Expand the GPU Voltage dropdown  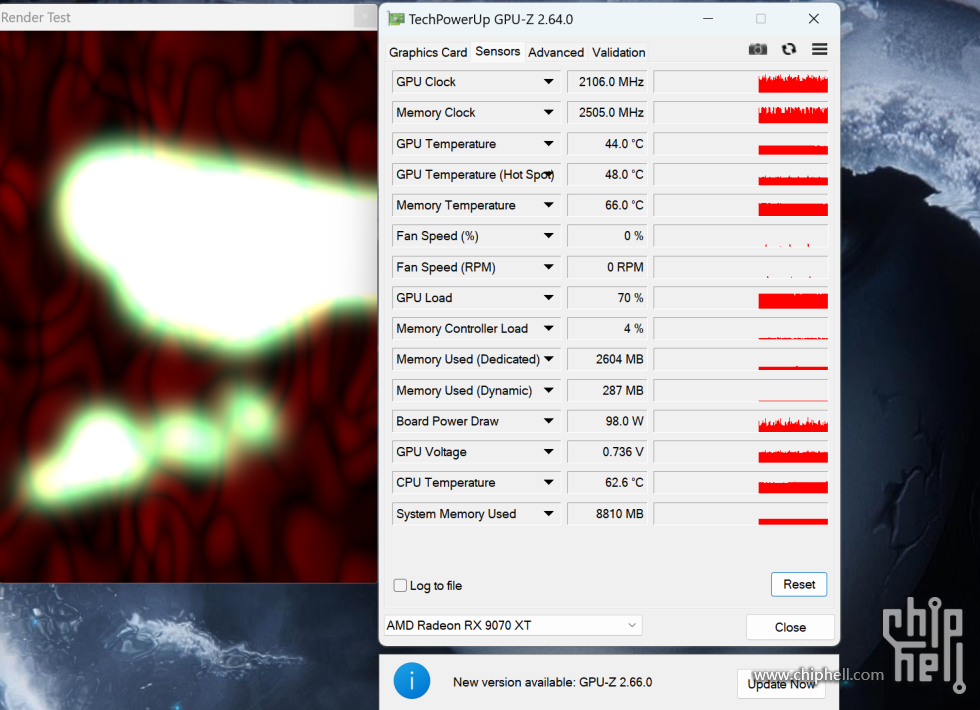point(548,452)
